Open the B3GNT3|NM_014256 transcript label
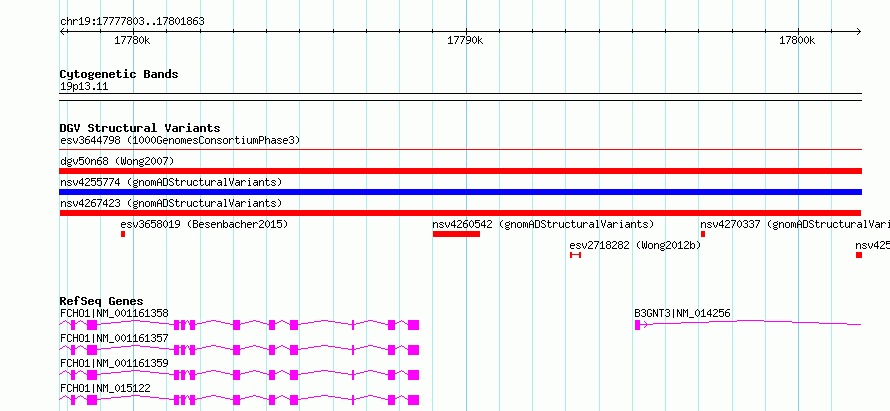The image size is (890, 411). (682, 313)
